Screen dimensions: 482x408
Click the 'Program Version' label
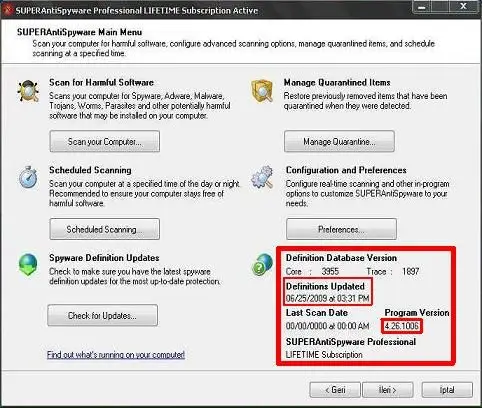click(x=417, y=313)
